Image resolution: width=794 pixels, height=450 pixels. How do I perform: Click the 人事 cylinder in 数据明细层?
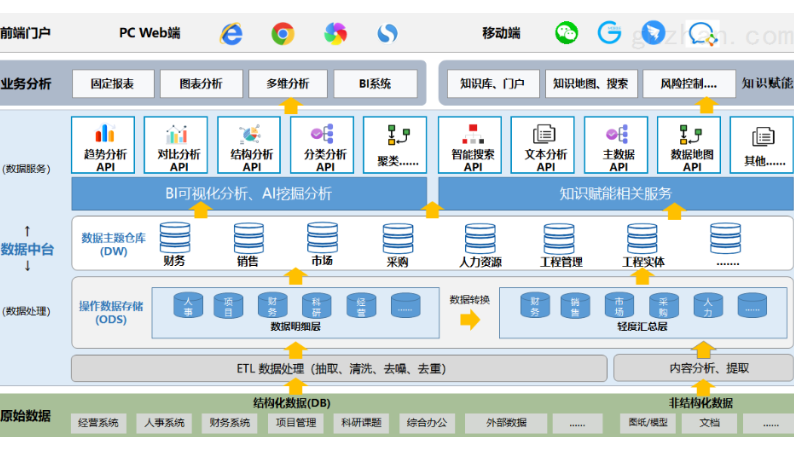click(188, 305)
